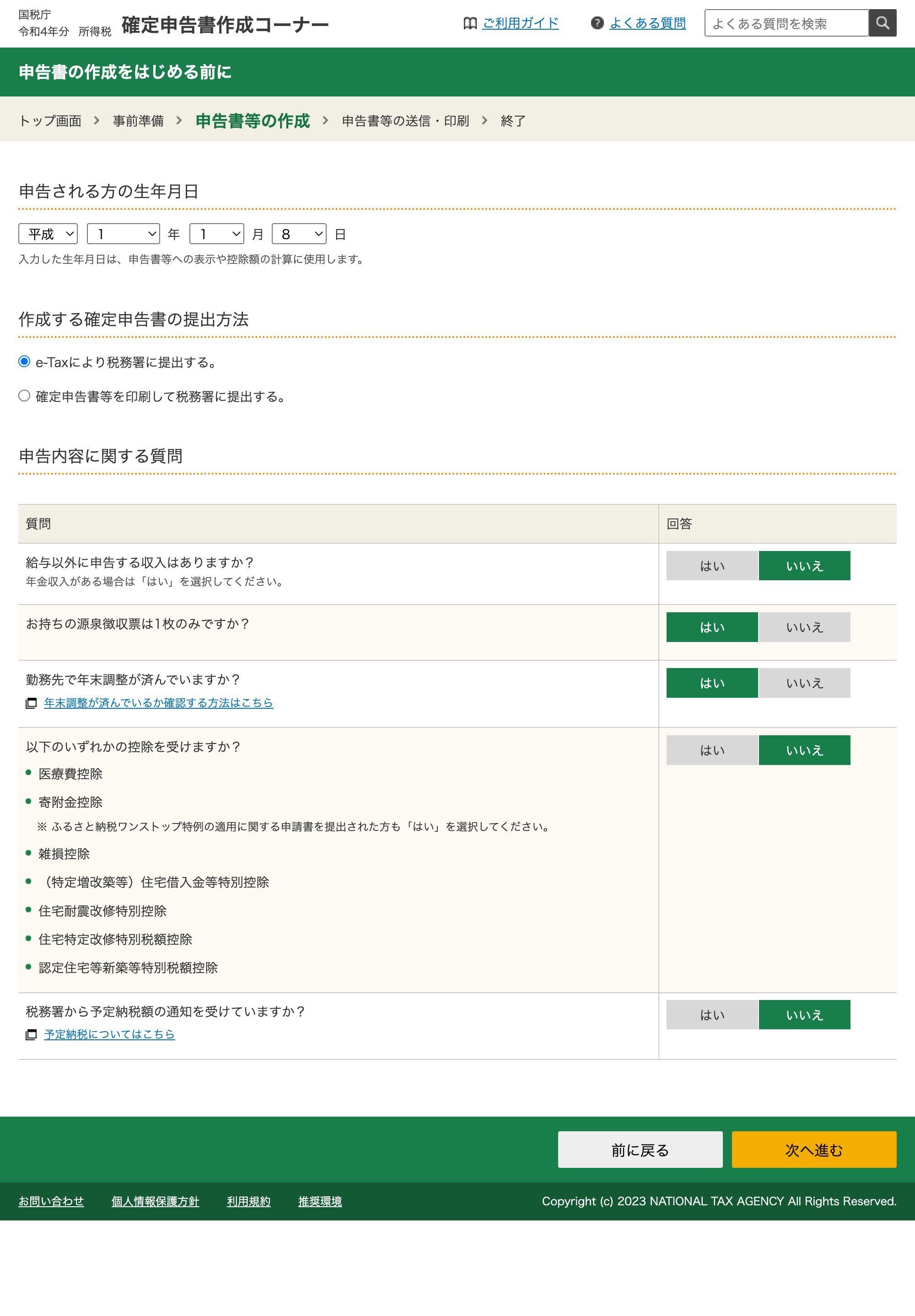Click the new-window icon beside the 予定納税 link

(31, 1035)
